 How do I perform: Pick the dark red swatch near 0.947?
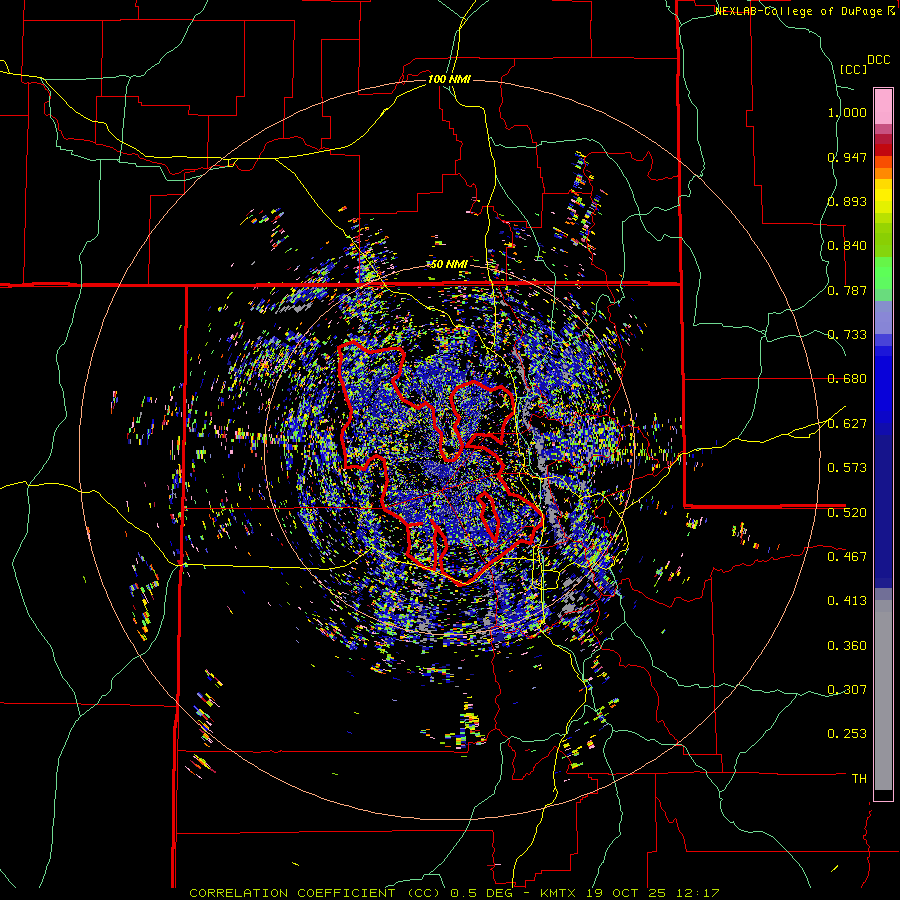pos(883,150)
